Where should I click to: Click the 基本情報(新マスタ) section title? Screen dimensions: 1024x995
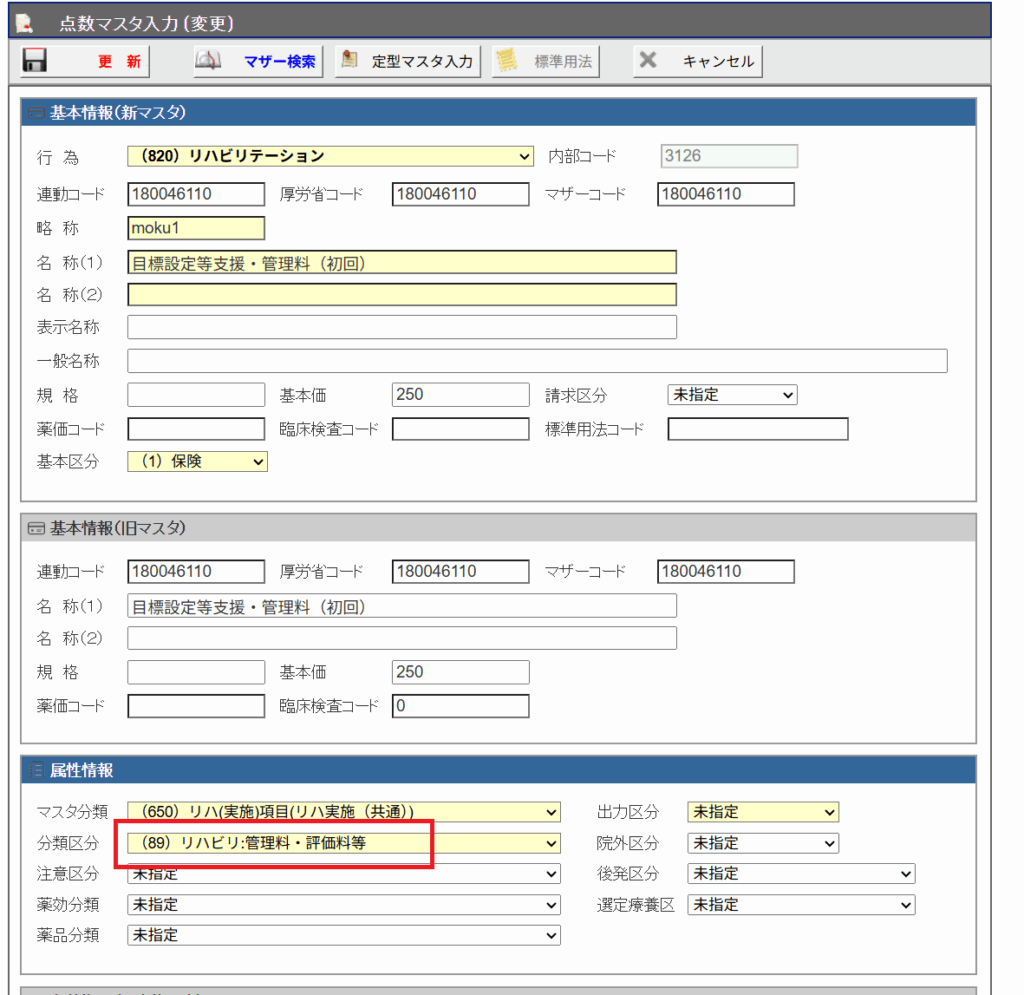[x=118, y=113]
